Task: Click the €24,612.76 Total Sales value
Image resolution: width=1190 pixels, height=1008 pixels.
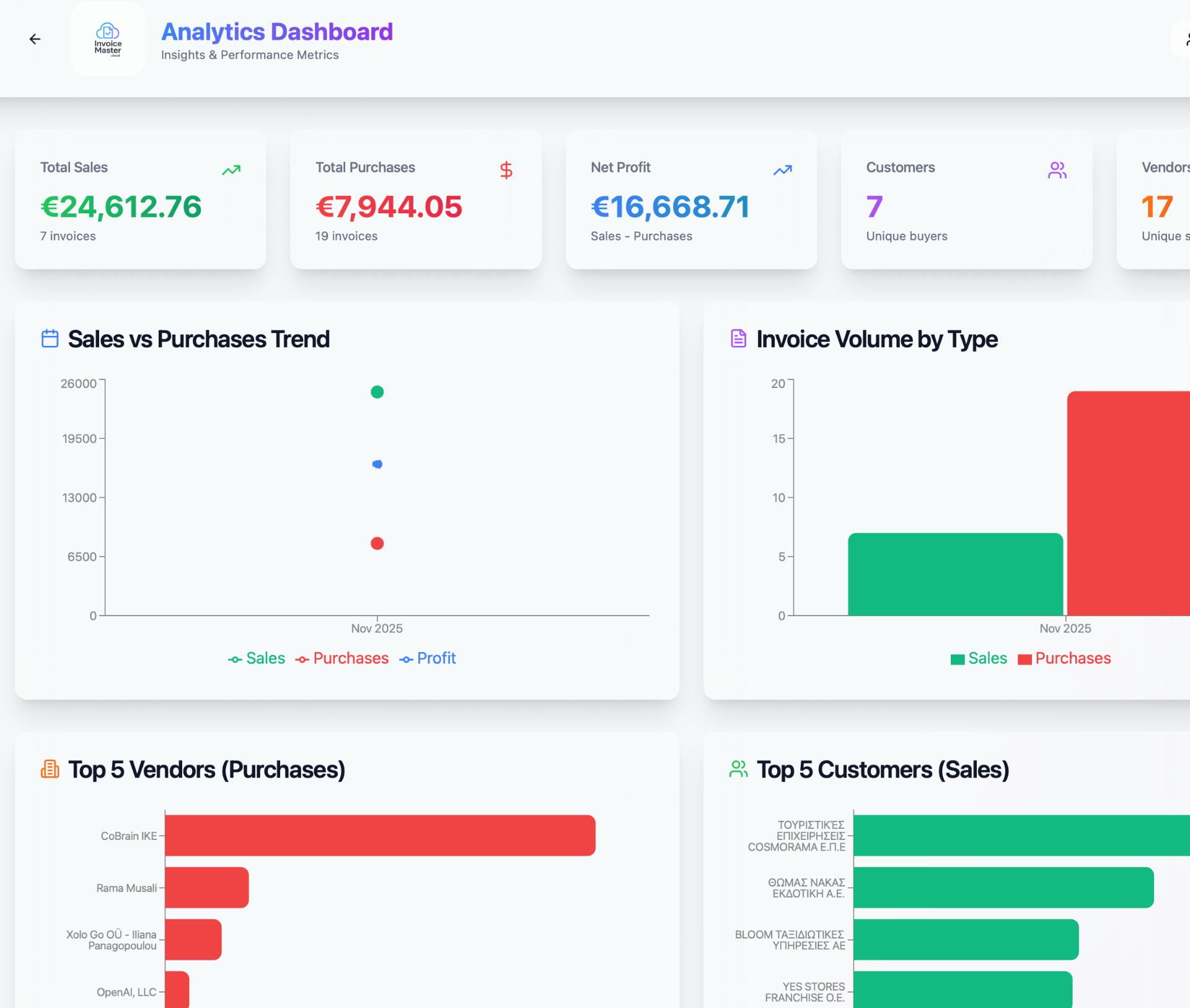Action: [x=121, y=206]
